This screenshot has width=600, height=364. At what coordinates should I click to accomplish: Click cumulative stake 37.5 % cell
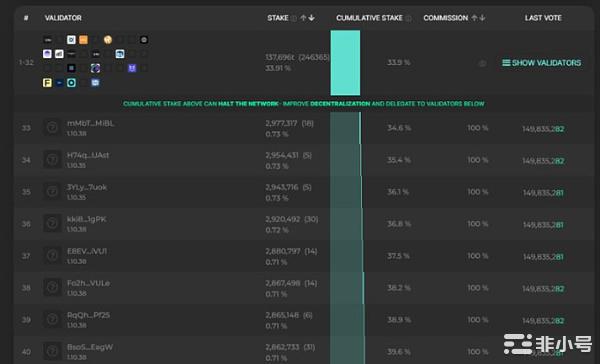click(398, 256)
